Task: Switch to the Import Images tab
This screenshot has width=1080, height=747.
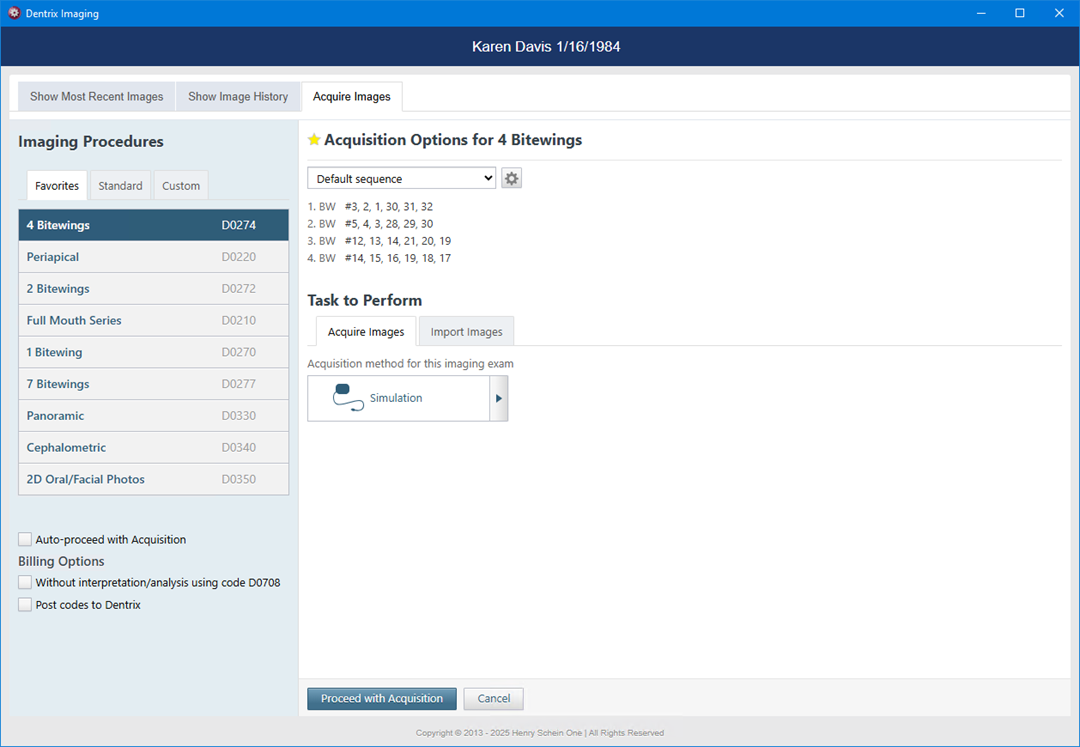Action: (x=466, y=331)
